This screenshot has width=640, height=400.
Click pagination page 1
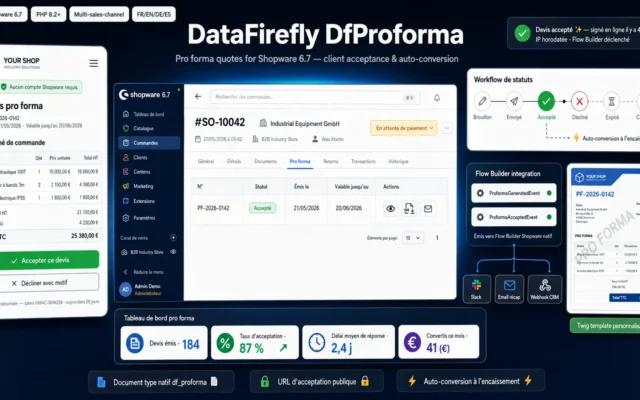click(437, 238)
